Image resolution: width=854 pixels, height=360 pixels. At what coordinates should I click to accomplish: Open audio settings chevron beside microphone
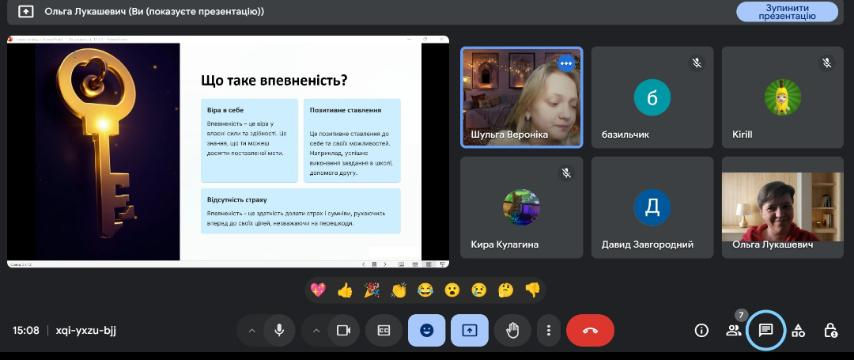pos(251,331)
